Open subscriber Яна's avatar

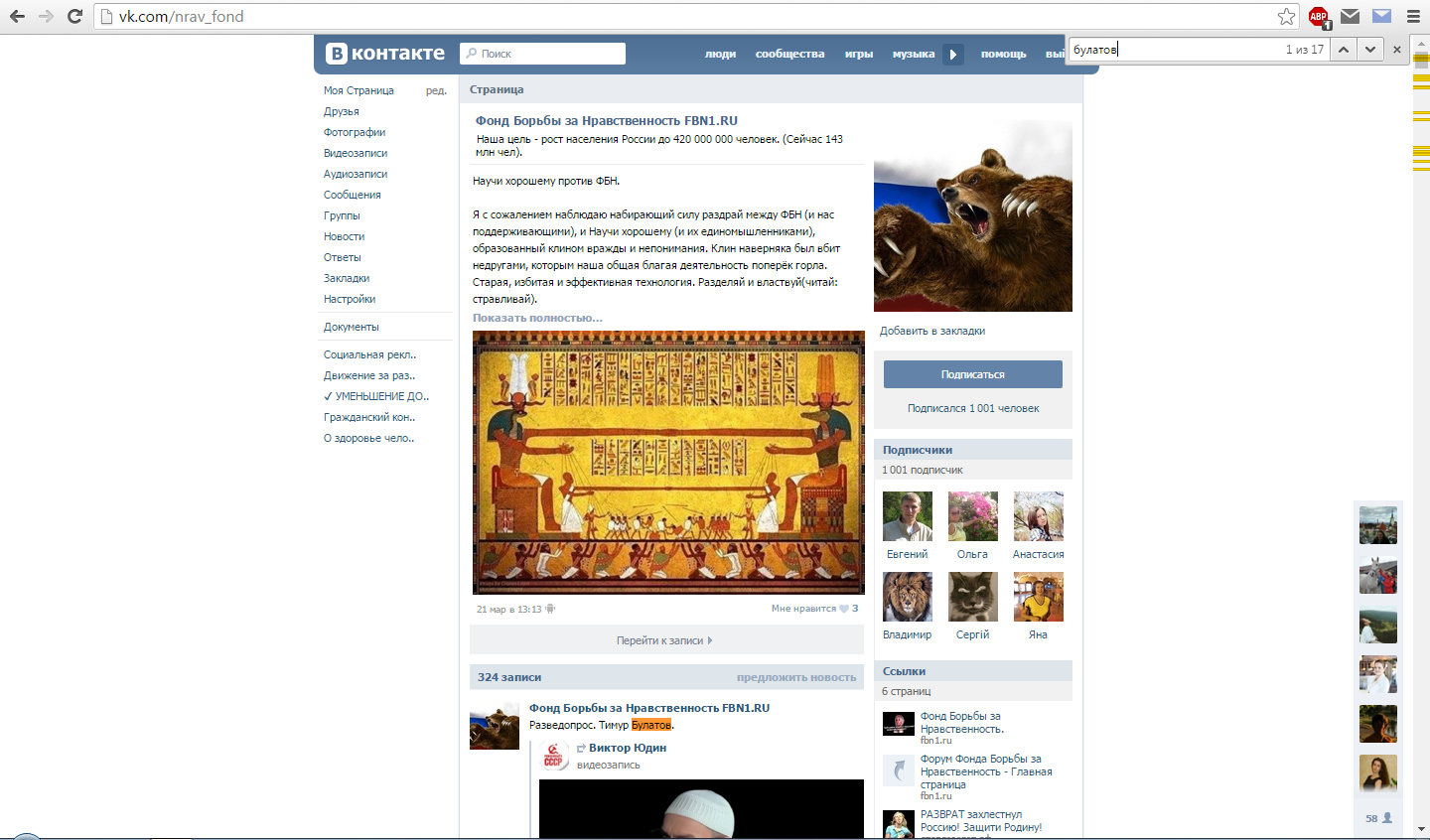(1039, 597)
